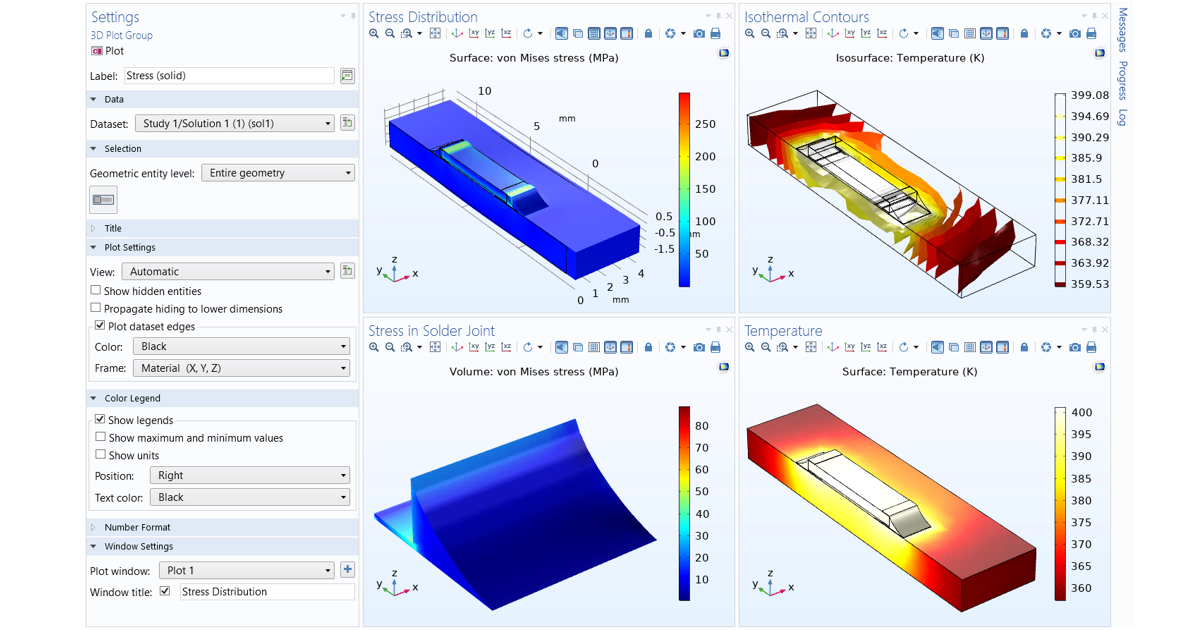Zoom extents in Isothermal Contours toolbar
This screenshot has height=630, width=1200.
[811, 34]
